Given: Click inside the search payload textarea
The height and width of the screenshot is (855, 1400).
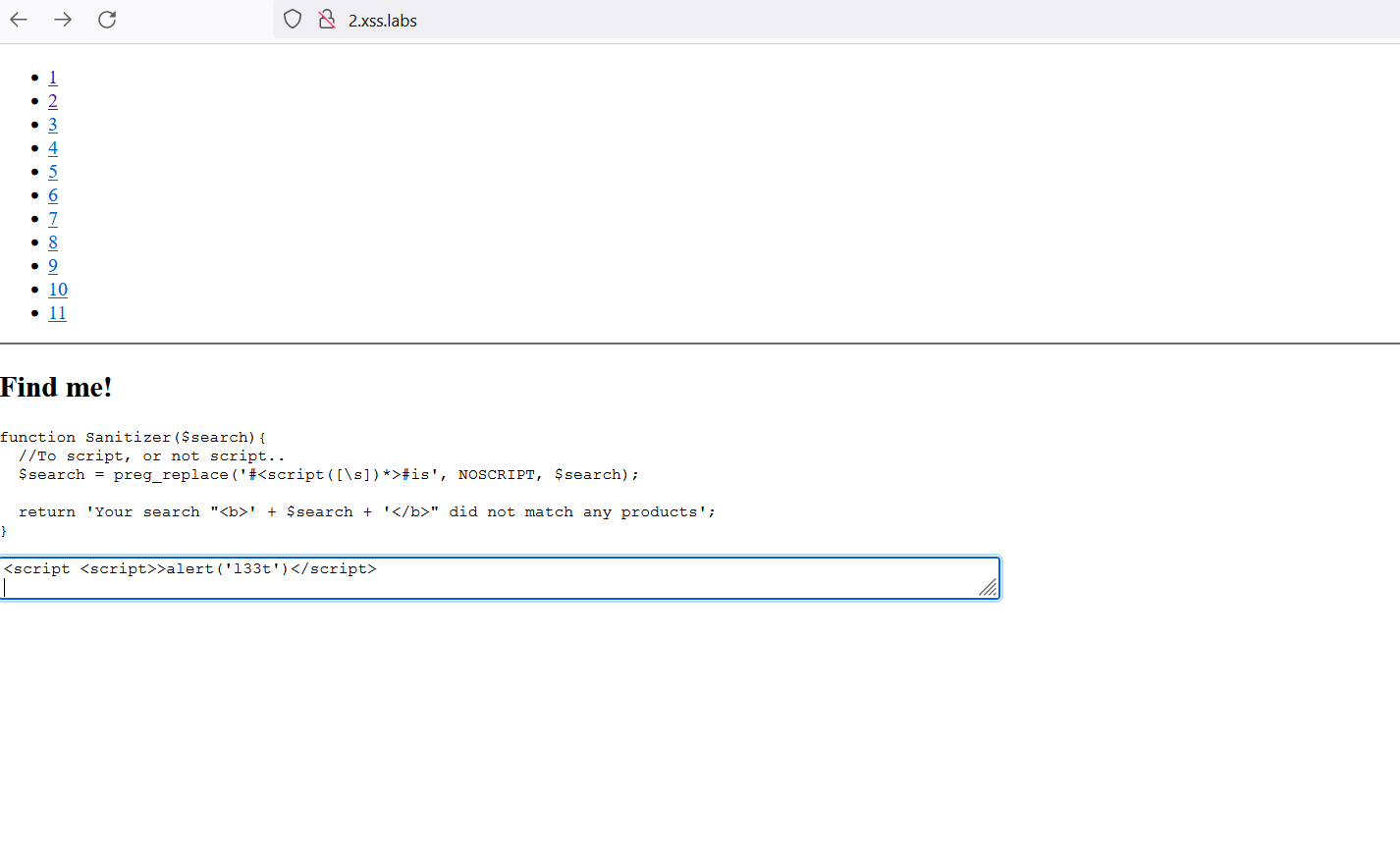Looking at the screenshot, I should point(500,578).
